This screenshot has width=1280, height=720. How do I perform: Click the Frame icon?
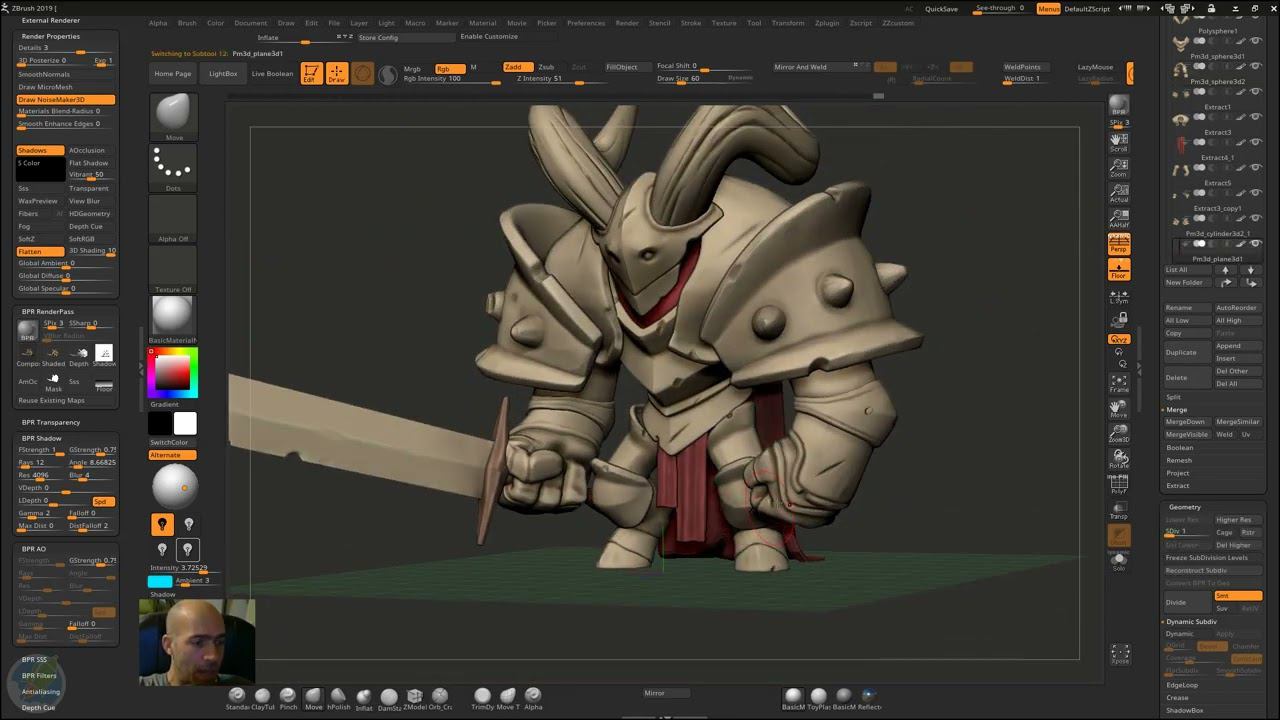tap(1119, 383)
